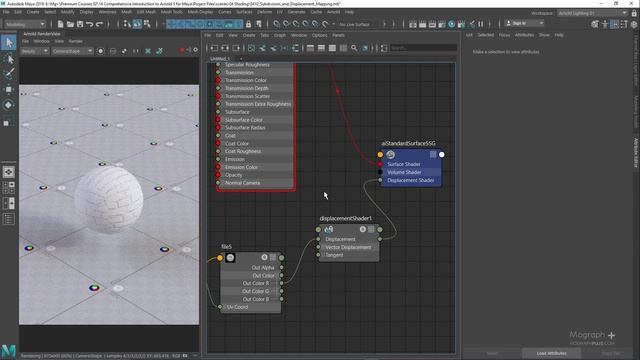The width and height of the screenshot is (640, 360).
Task: Click the aiStandardSurfaceSG white output port
Action: 442,155
